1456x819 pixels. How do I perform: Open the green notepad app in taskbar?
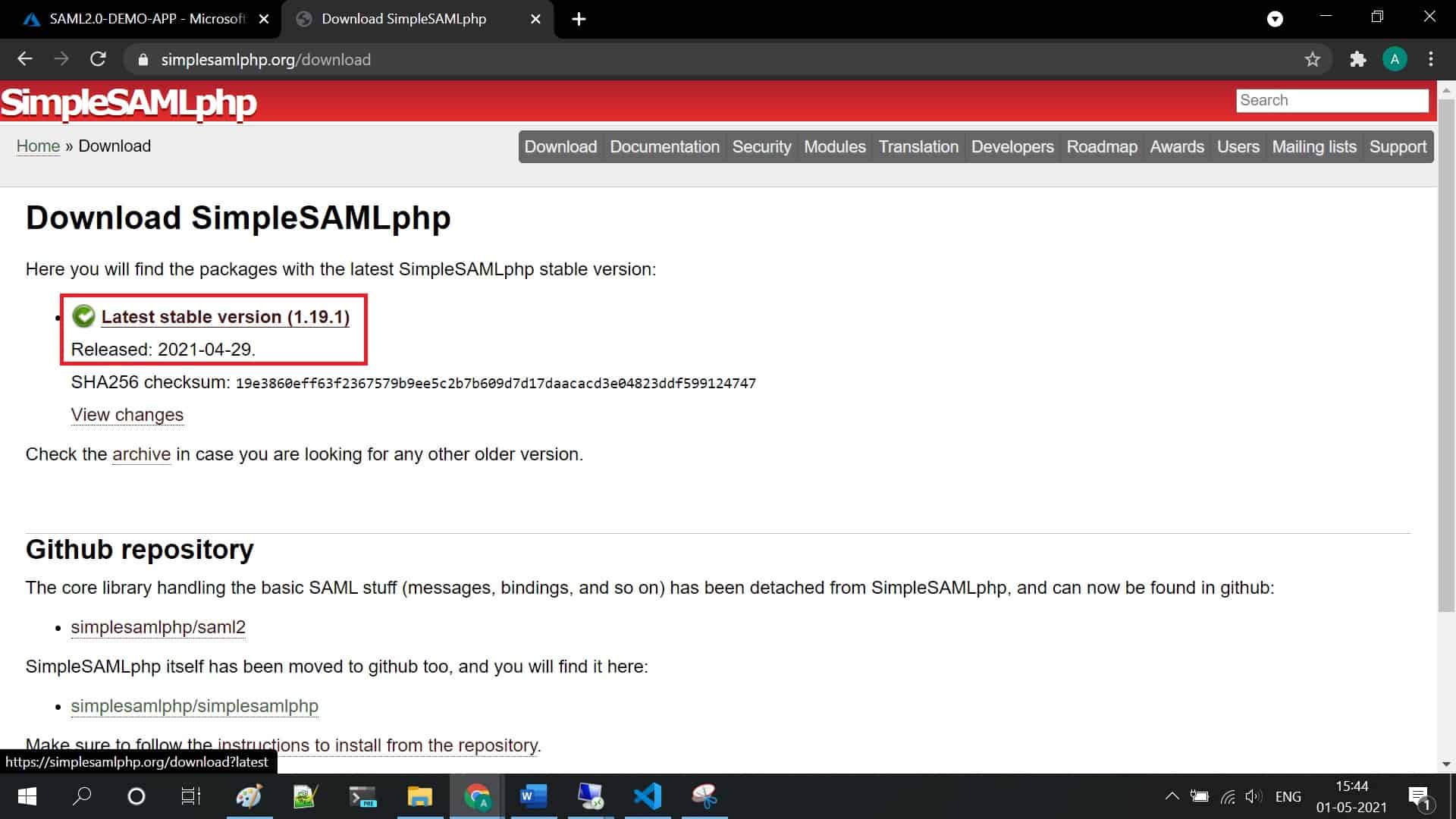pos(305,796)
